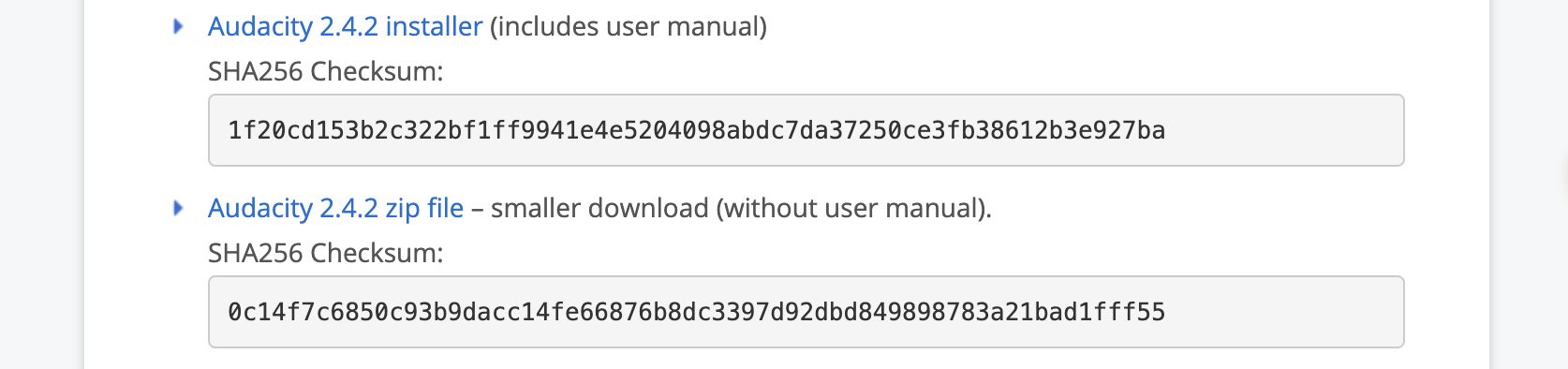Screen dimensions: 1568x369
Task: Open the Audacity 2.4.2 installer link
Action: 345,26
